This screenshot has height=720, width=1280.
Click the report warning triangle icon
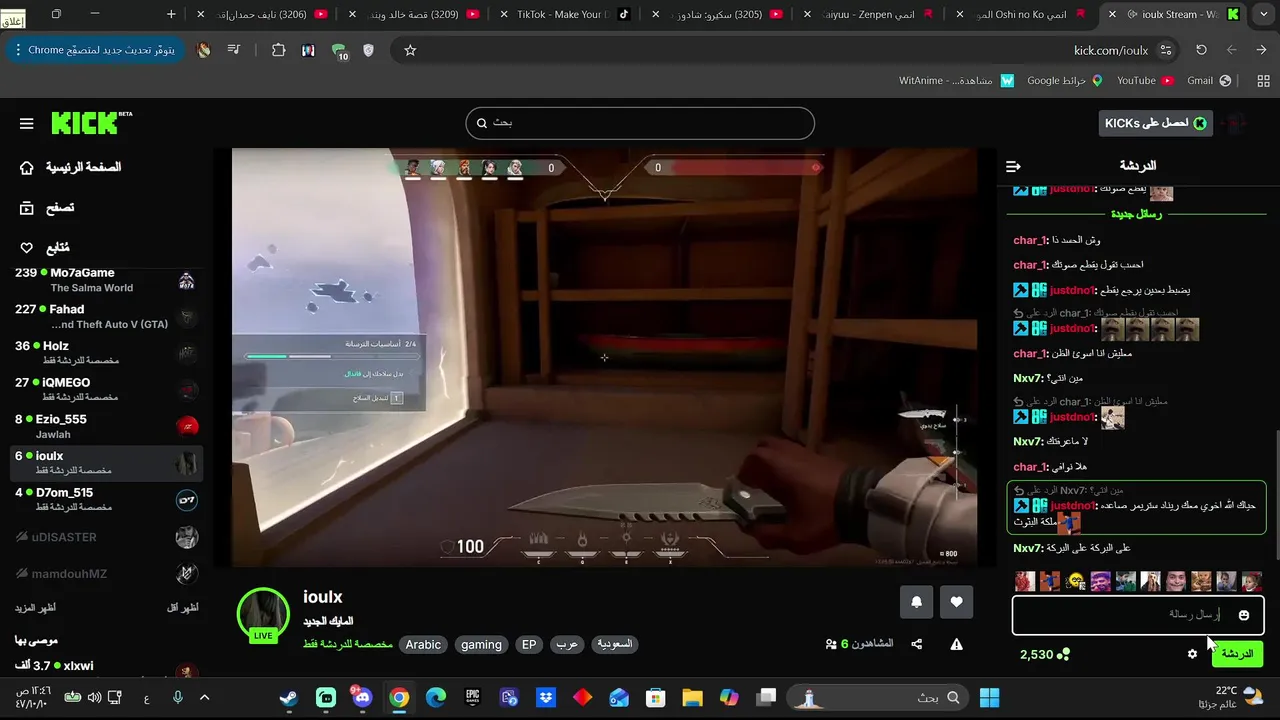[957, 644]
